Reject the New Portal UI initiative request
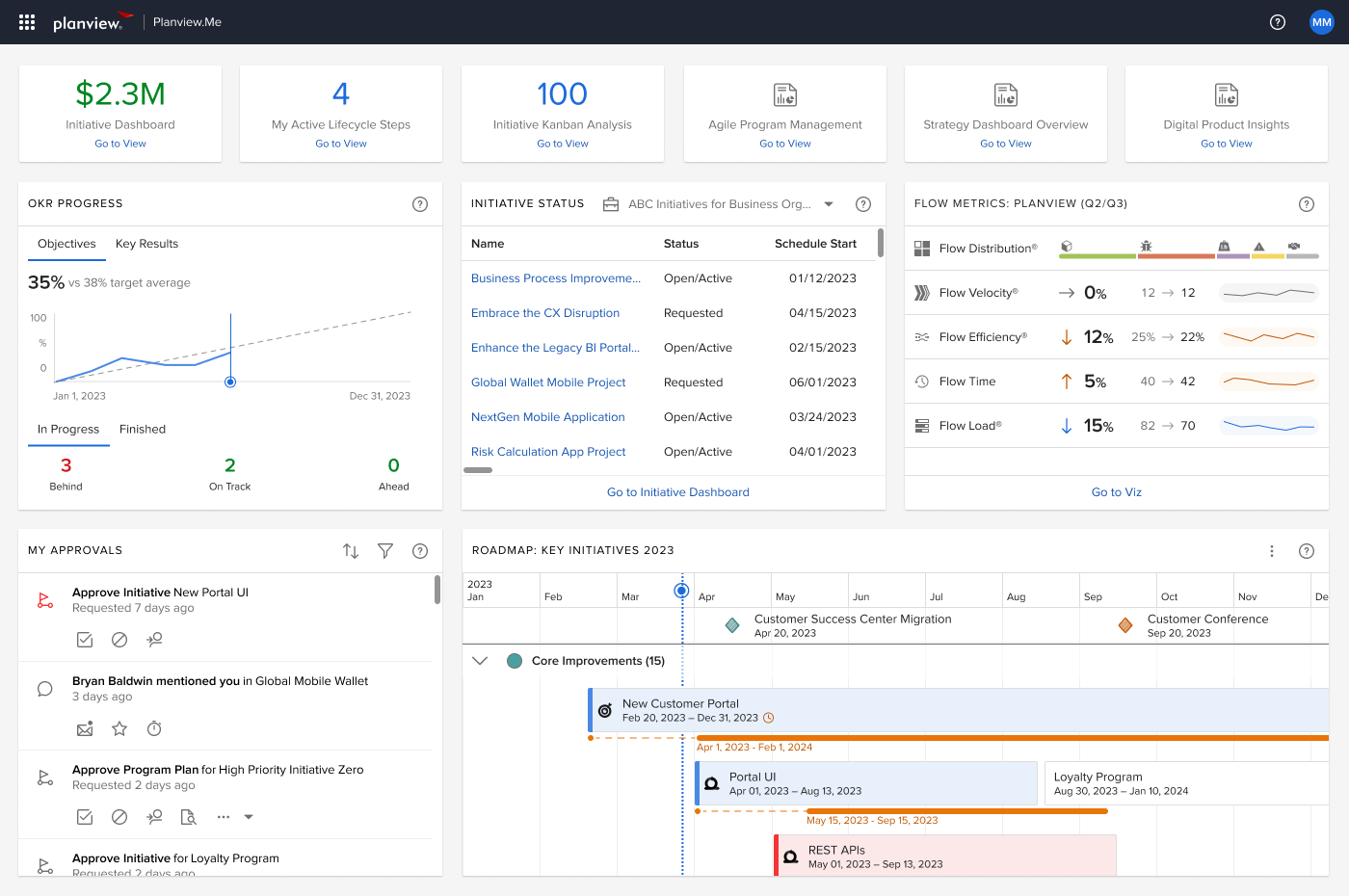 tap(119, 640)
